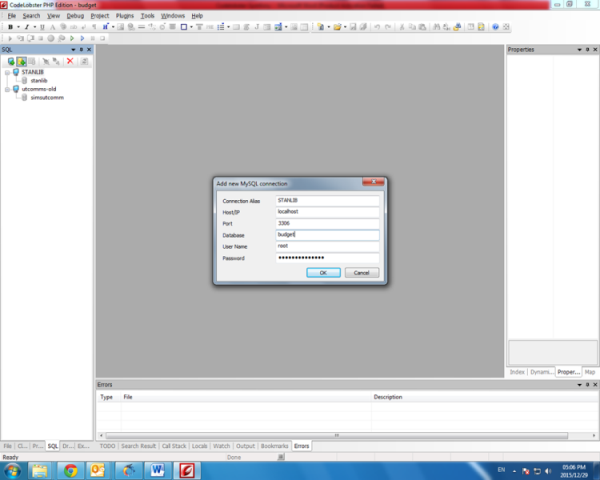Image resolution: width=600 pixels, height=480 pixels.
Task: Click the Host/IP field containing localhost
Action: pos(327,212)
